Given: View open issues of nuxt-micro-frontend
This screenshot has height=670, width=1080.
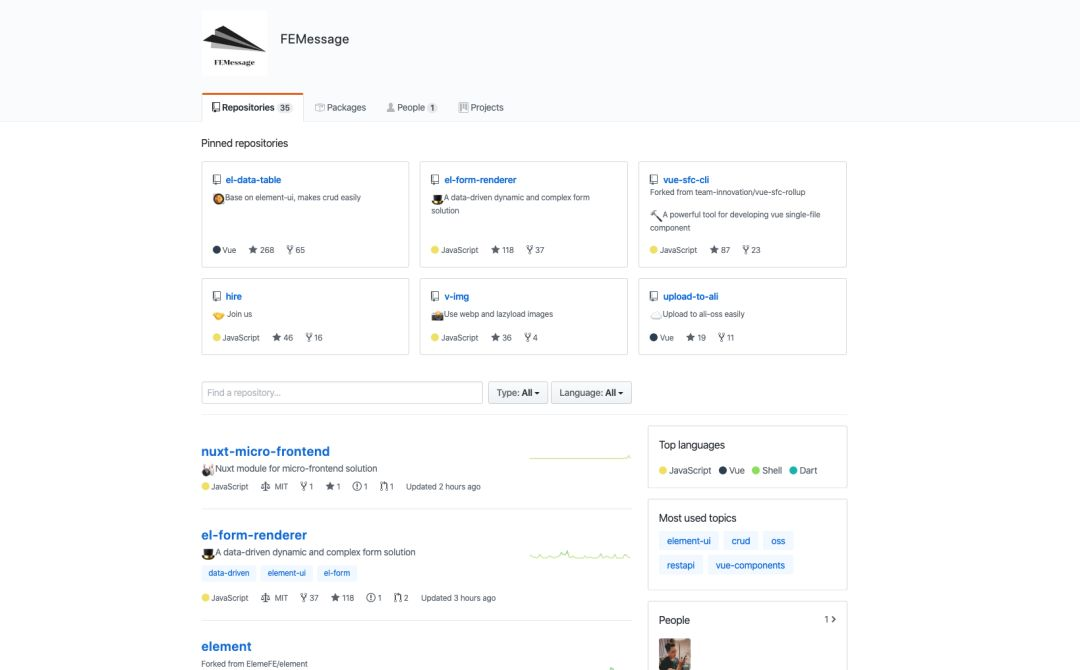Looking at the screenshot, I should (360, 486).
